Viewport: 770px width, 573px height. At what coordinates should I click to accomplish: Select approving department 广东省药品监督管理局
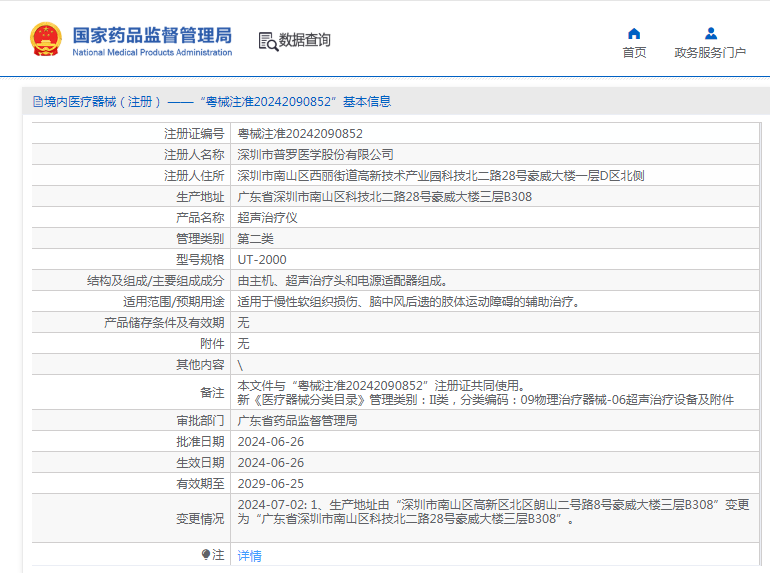[x=297, y=421]
